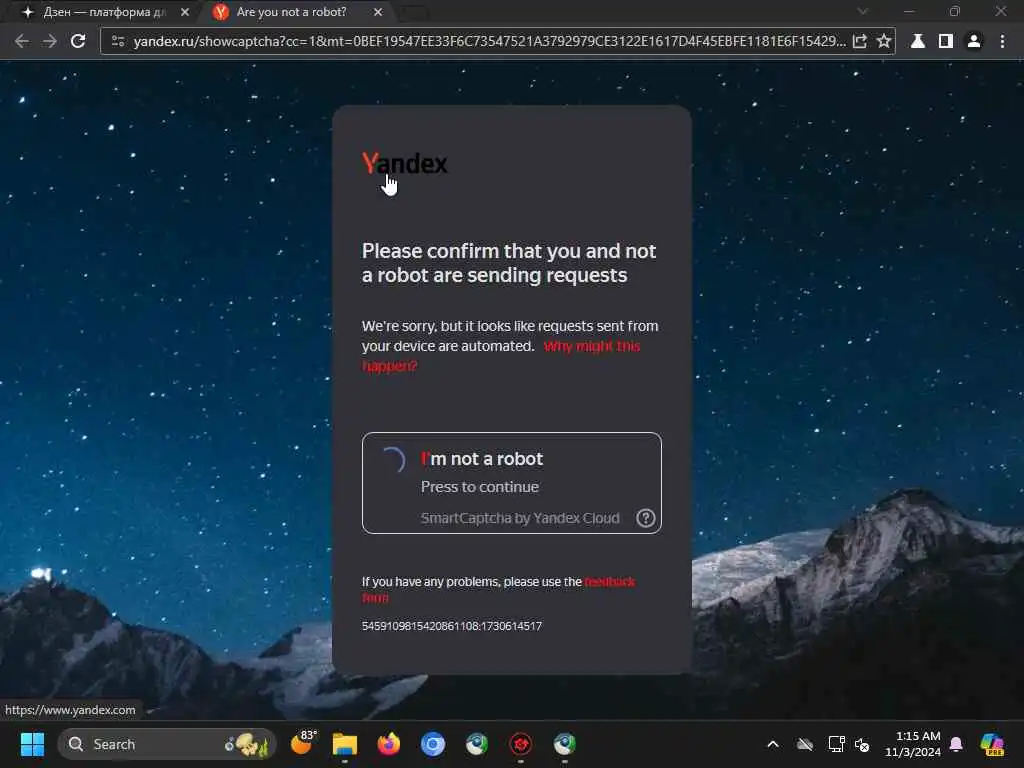Bookmark this page with the star icon
This screenshot has height=768, width=1024.
pos(884,41)
